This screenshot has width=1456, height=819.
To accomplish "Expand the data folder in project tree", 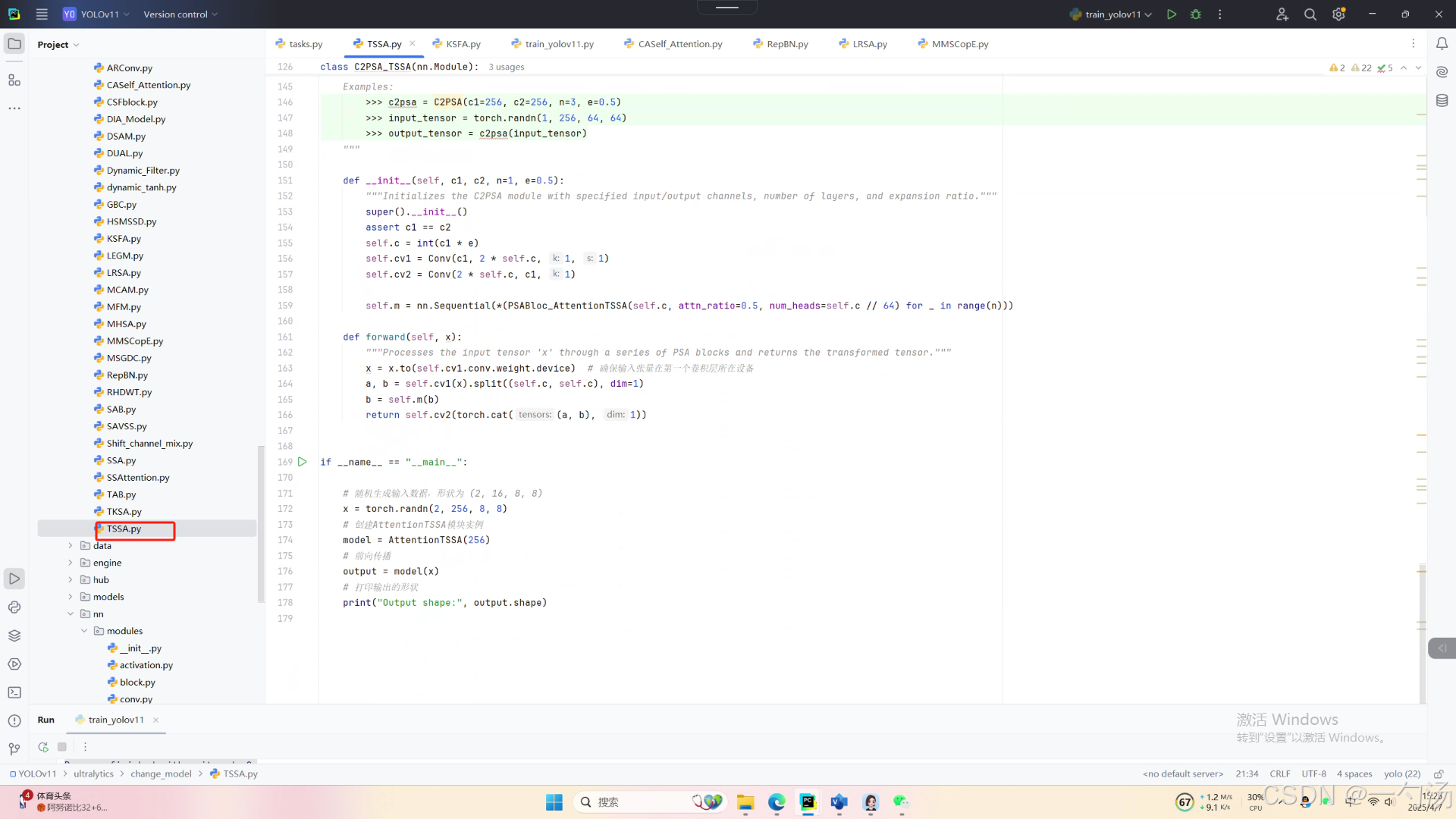I will [71, 546].
